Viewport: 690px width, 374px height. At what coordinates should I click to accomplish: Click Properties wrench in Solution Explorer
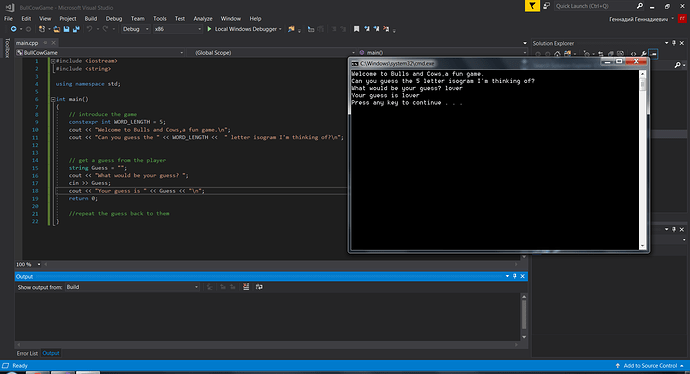pos(643,54)
